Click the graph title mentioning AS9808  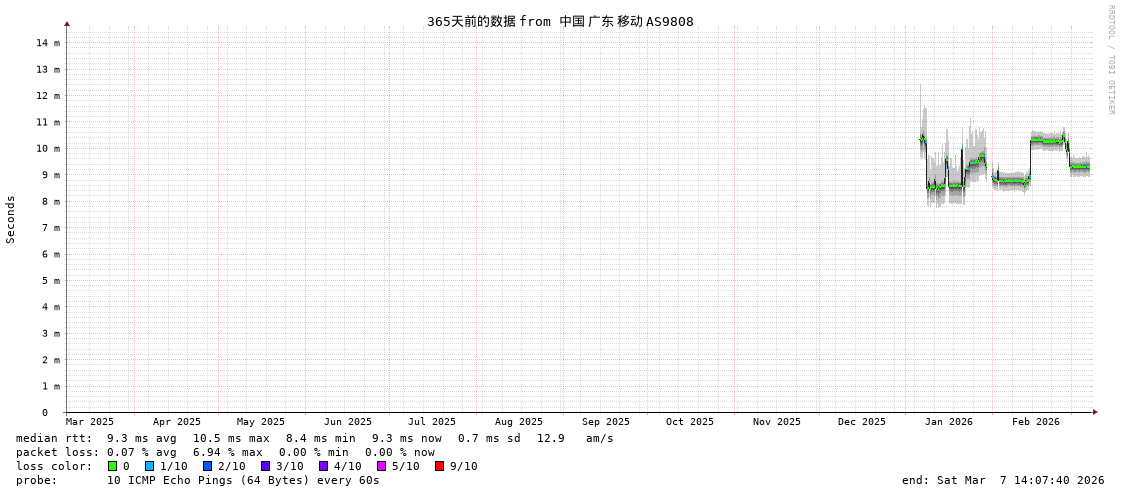pos(560,21)
